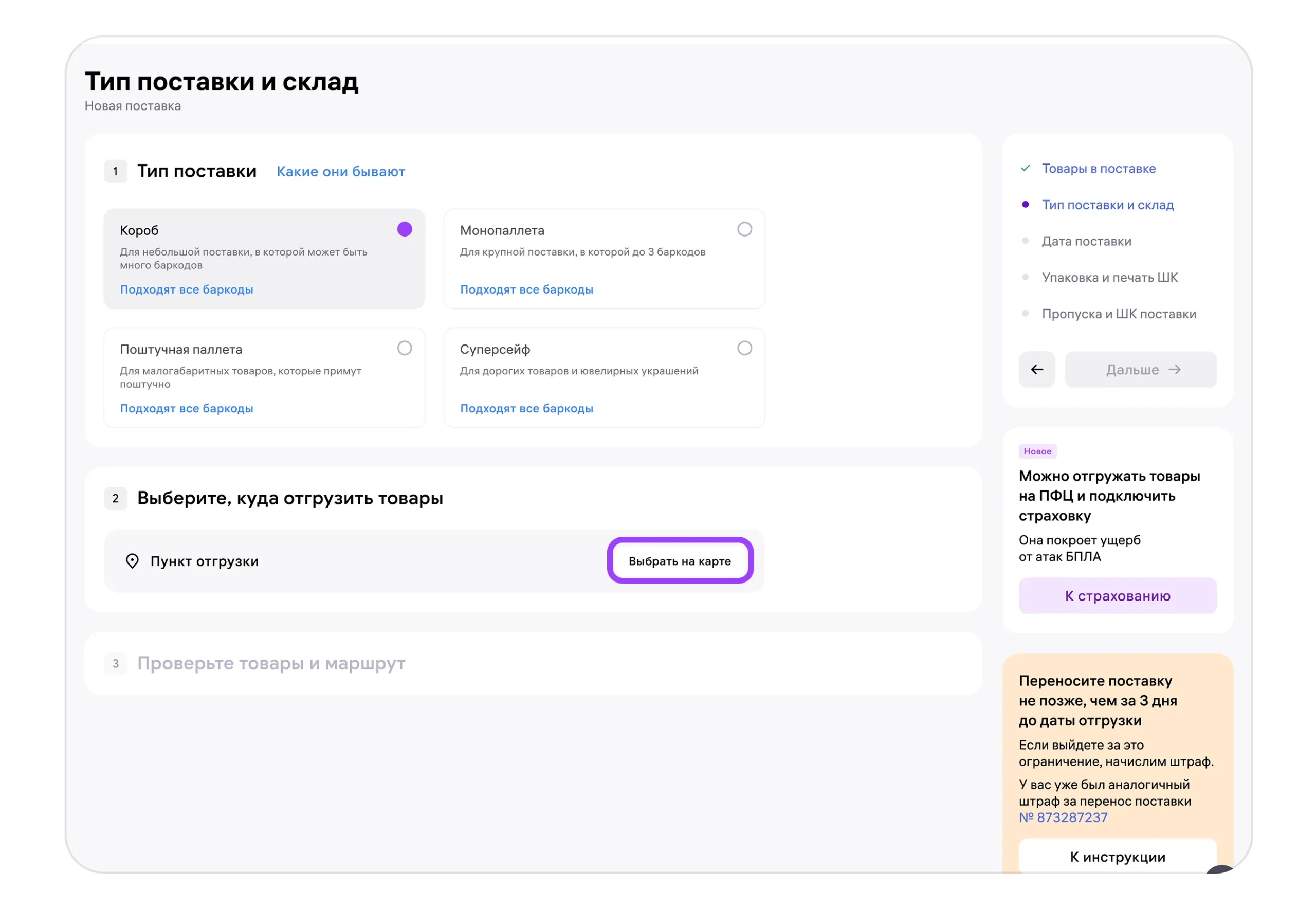Open the penalty link № 873287237
Screen dimensions: 1316x909
pos(1063,818)
